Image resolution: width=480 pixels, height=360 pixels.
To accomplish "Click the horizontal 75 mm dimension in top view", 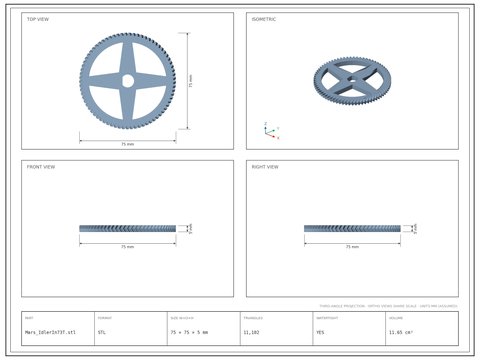I will [128, 144].
